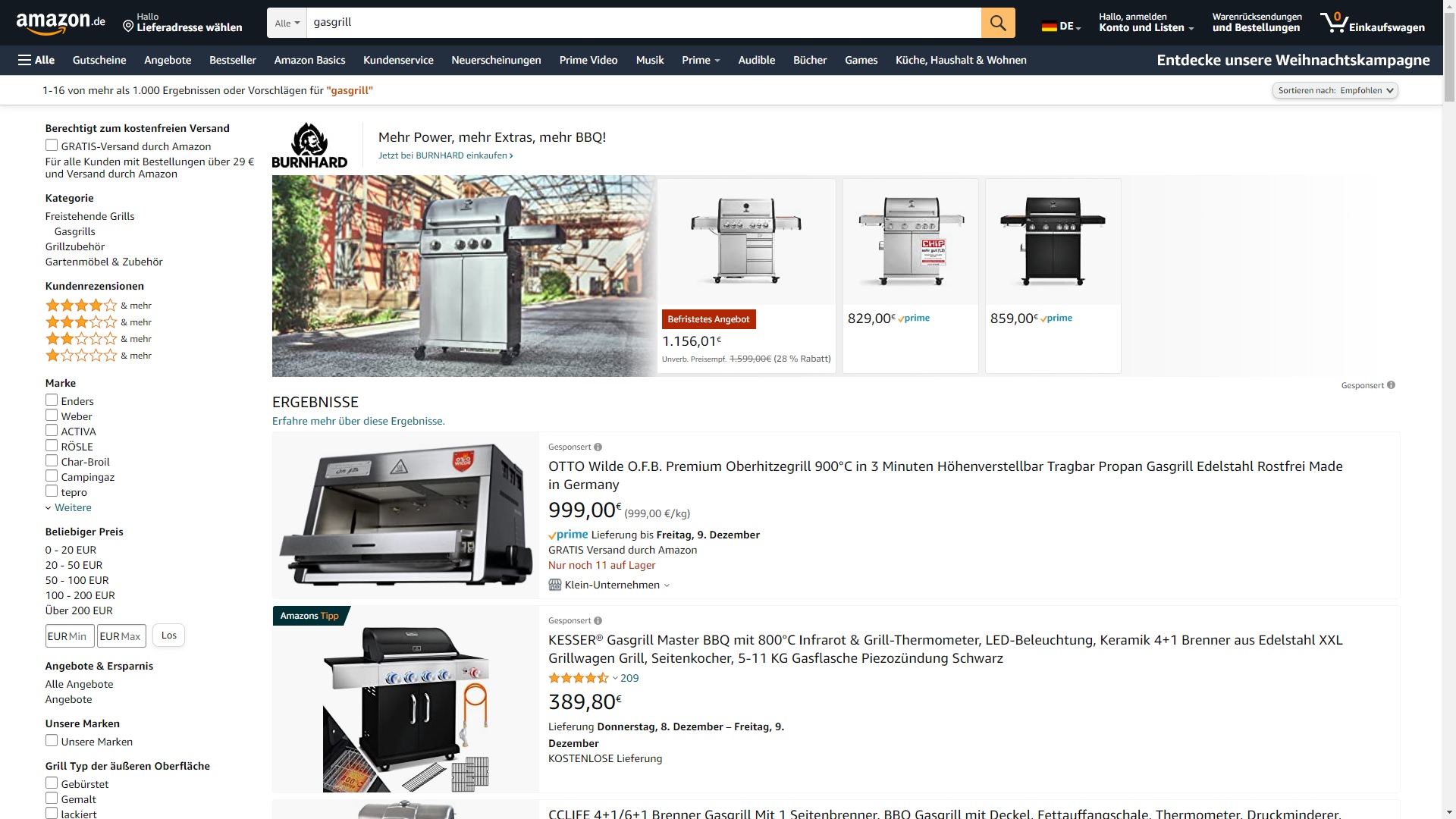Viewport: 1456px width, 819px height.
Task: Click Entdecke unsere Weihnachtskampagne banner
Action: click(x=1293, y=60)
